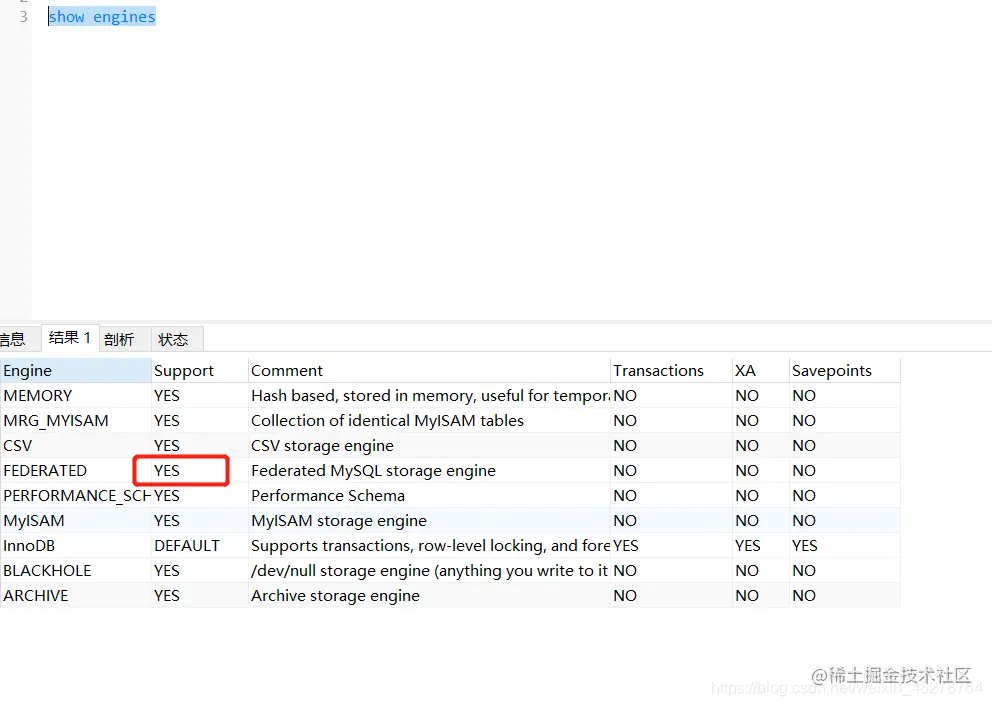This screenshot has height=706, width=992.
Task: Click the YES Savepoints cell for InnoDB
Action: [845, 545]
